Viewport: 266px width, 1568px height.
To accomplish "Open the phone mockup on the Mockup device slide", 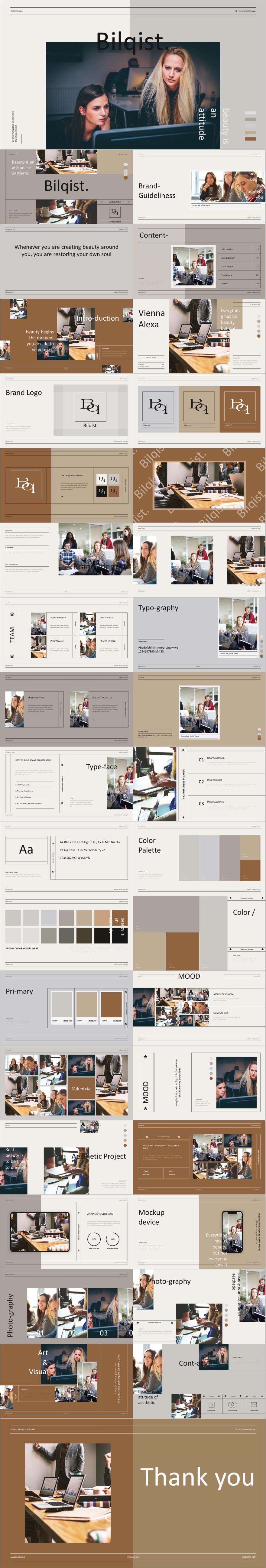I will 232,1231.
